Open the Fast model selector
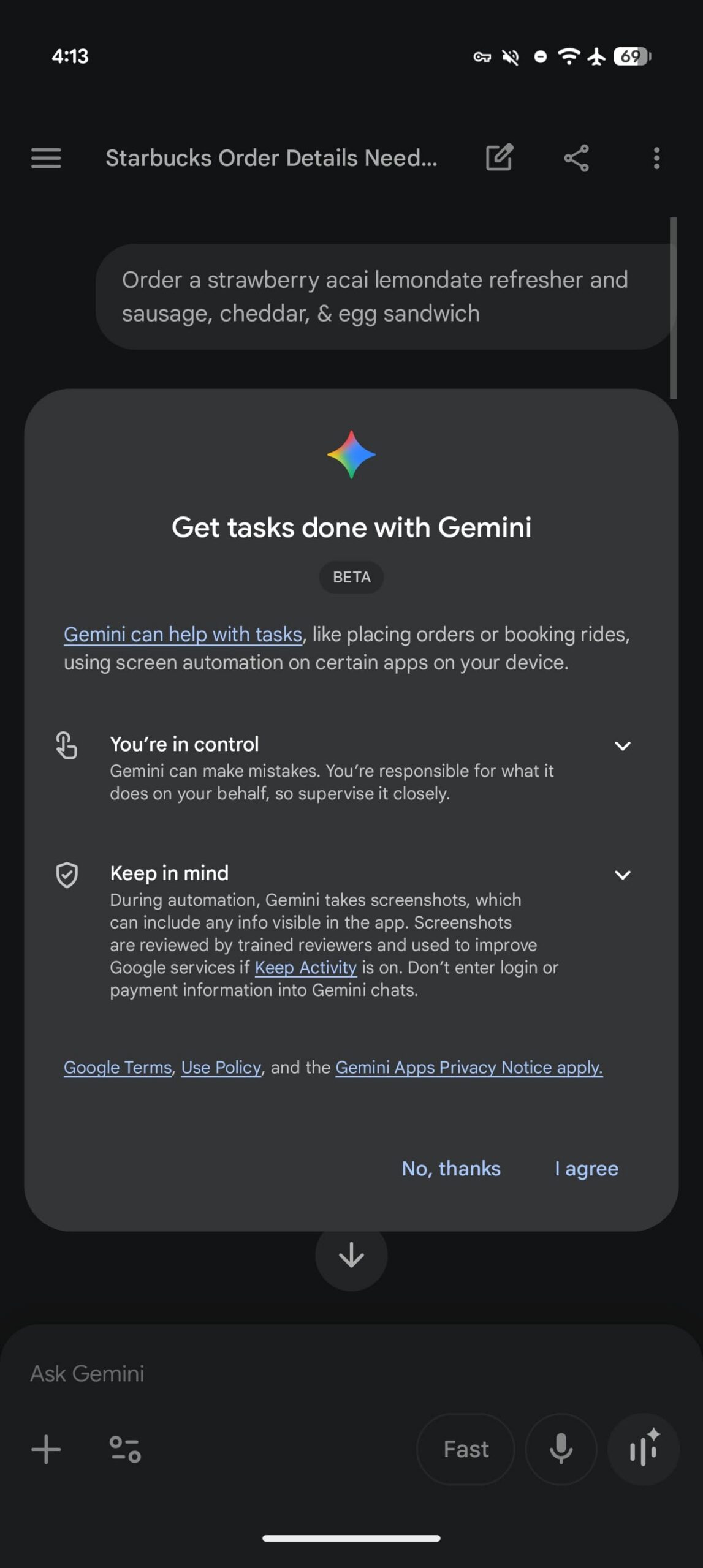This screenshot has width=703, height=1568. pyautogui.click(x=465, y=1449)
